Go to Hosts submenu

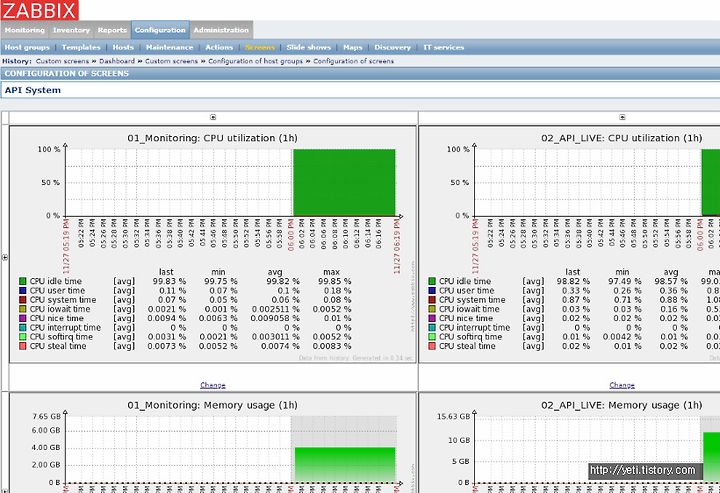[x=123, y=47]
